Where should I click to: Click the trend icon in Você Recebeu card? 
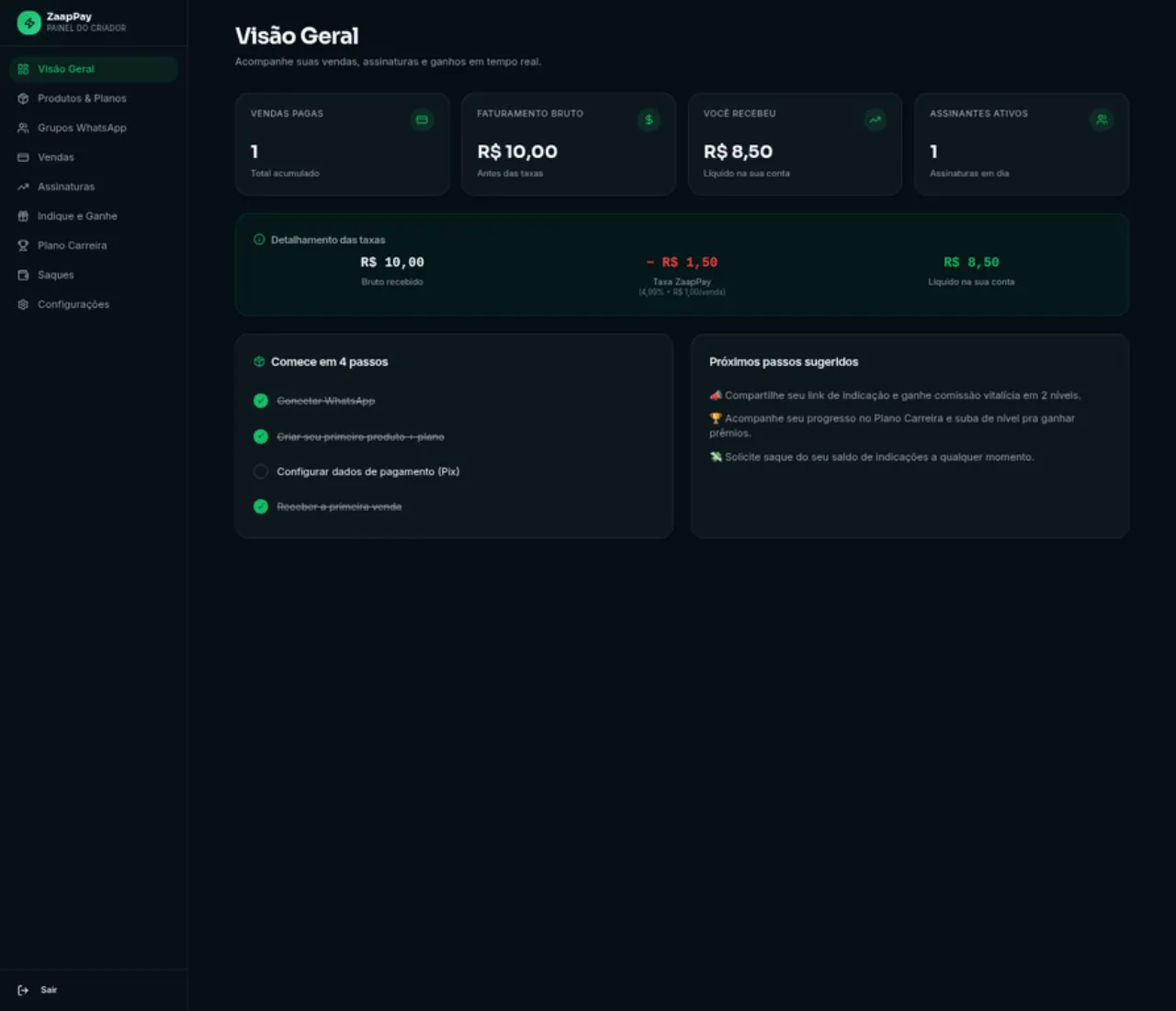875,119
